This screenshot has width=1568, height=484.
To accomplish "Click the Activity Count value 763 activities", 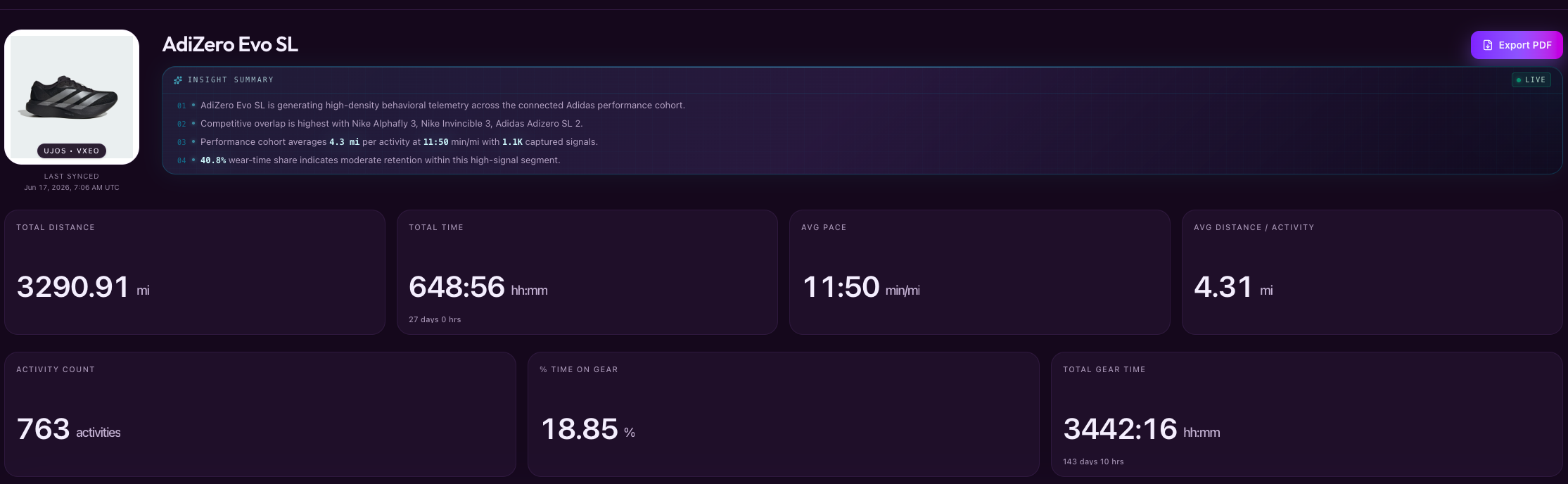I will [x=68, y=429].
